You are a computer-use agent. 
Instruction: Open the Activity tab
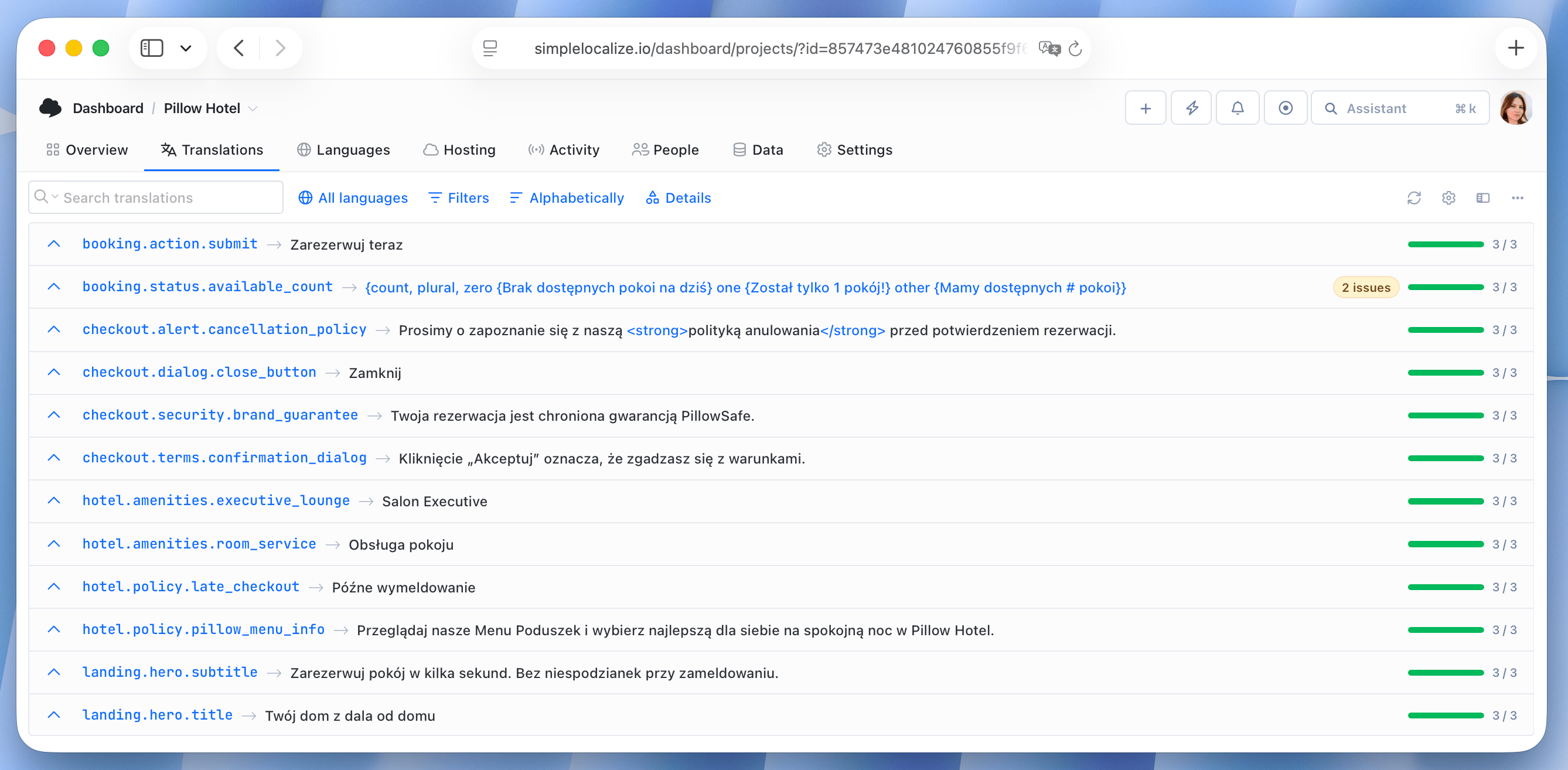pyautogui.click(x=564, y=150)
